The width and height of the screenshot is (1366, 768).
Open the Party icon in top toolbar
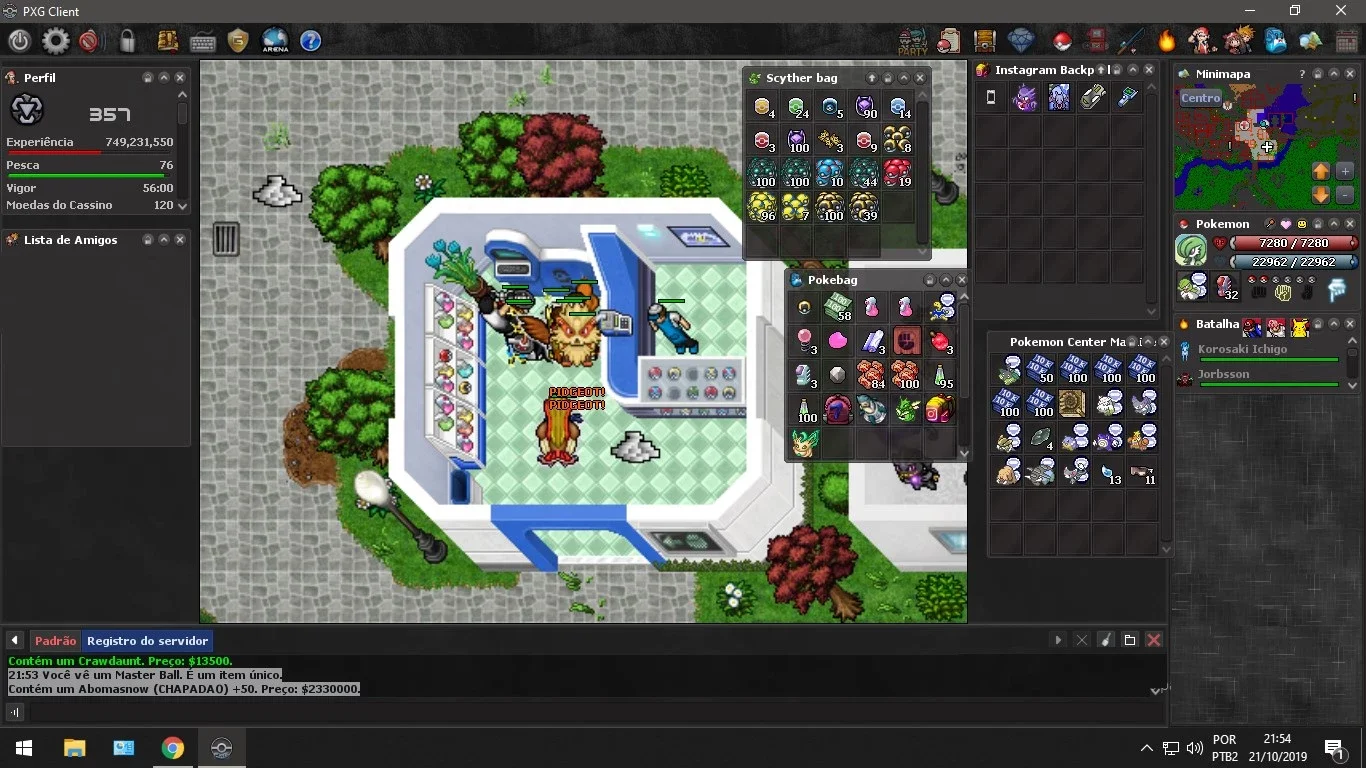[x=912, y=41]
